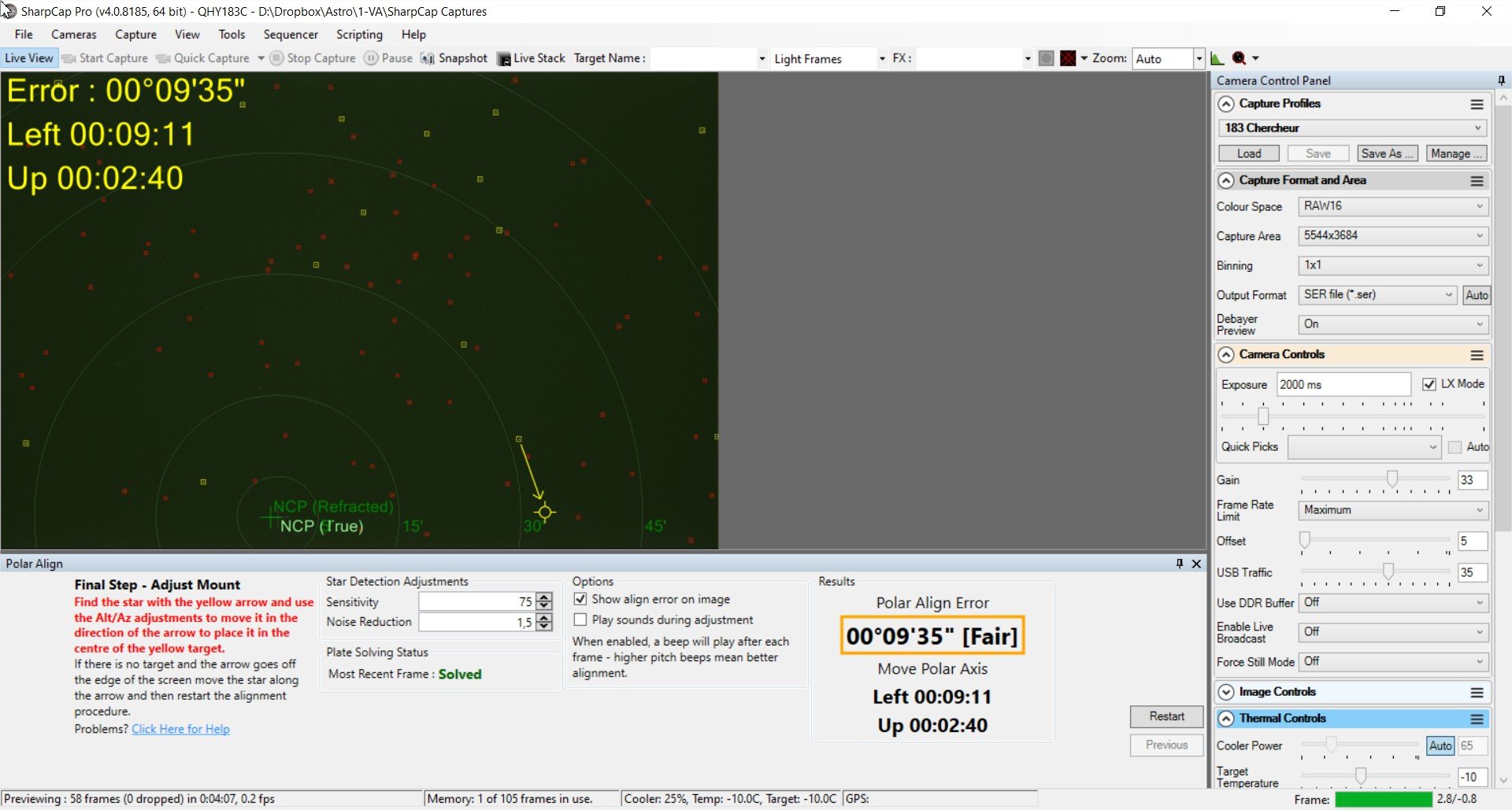Open Image Controls section hamburger menu
The image size is (1512, 810).
tap(1477, 693)
